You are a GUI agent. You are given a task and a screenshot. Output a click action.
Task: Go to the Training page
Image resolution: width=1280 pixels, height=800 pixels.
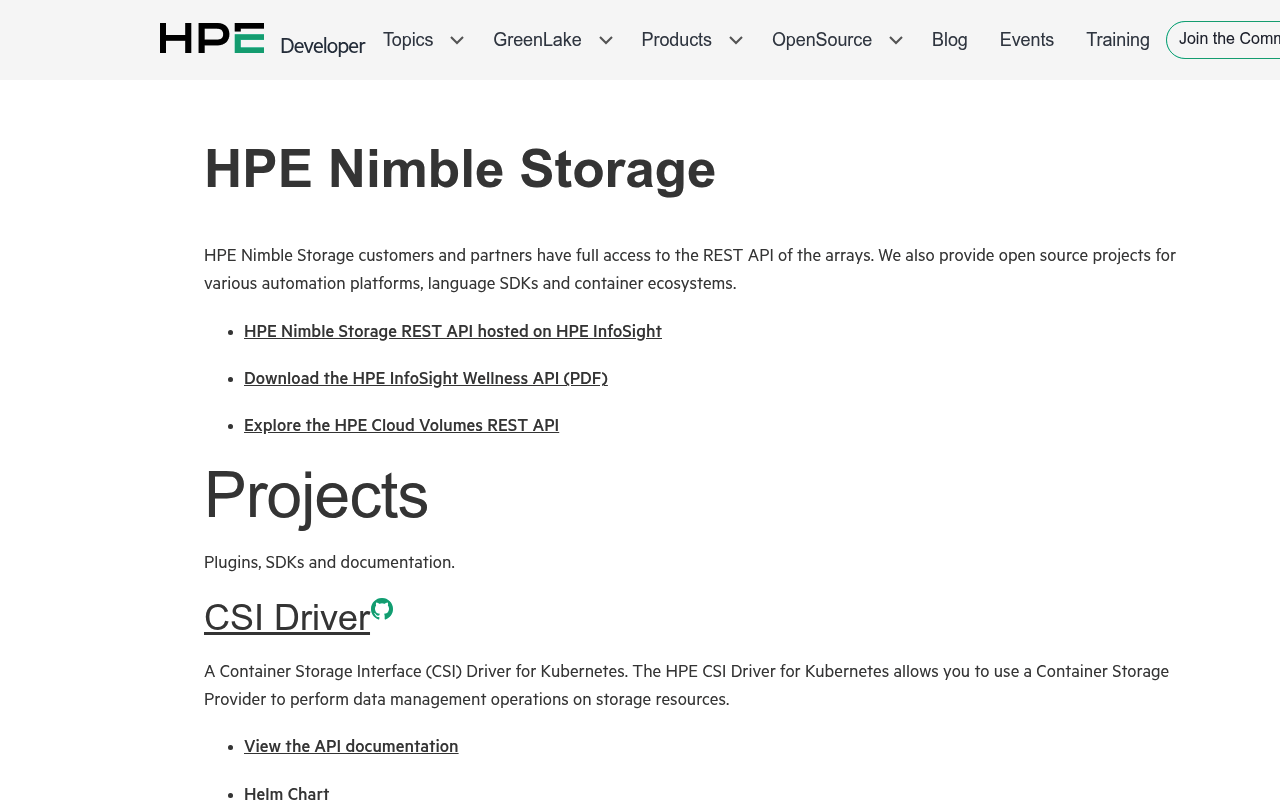[x=1118, y=40]
